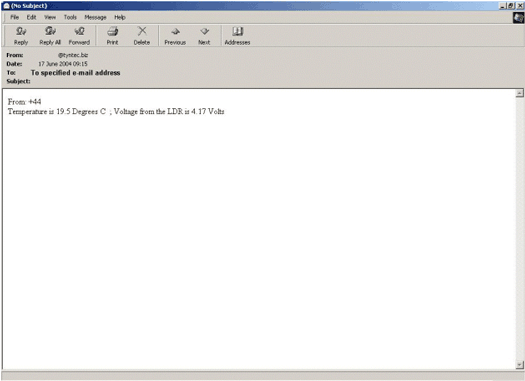Open the File menu
Screen dimensions: 525x381
pyautogui.click(x=14, y=17)
